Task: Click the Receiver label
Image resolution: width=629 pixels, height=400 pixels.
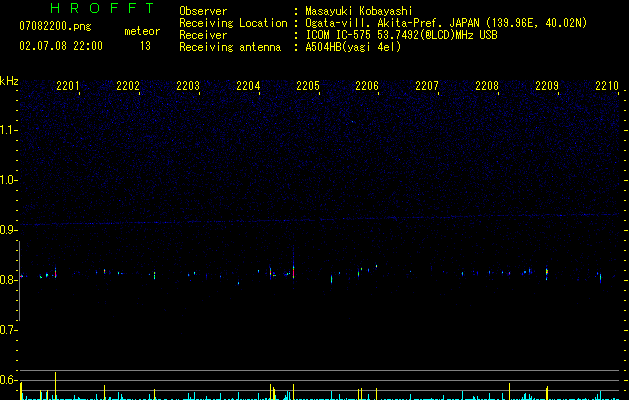Action: (203, 35)
